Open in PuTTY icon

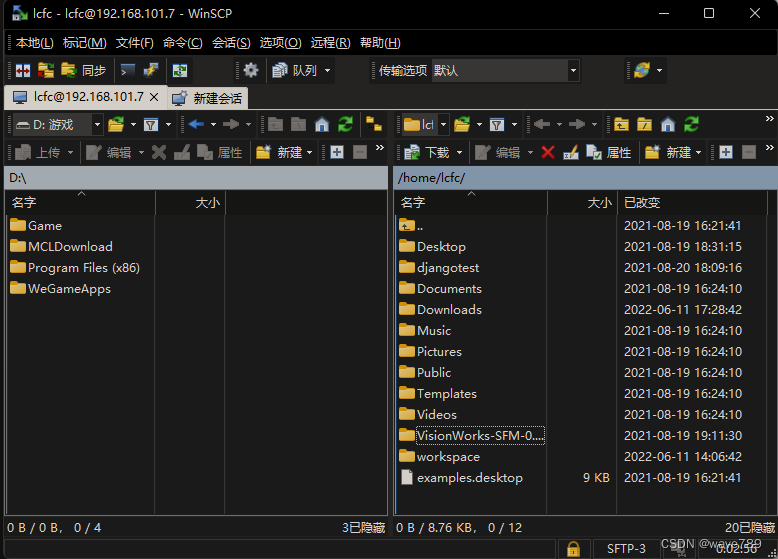tap(151, 70)
